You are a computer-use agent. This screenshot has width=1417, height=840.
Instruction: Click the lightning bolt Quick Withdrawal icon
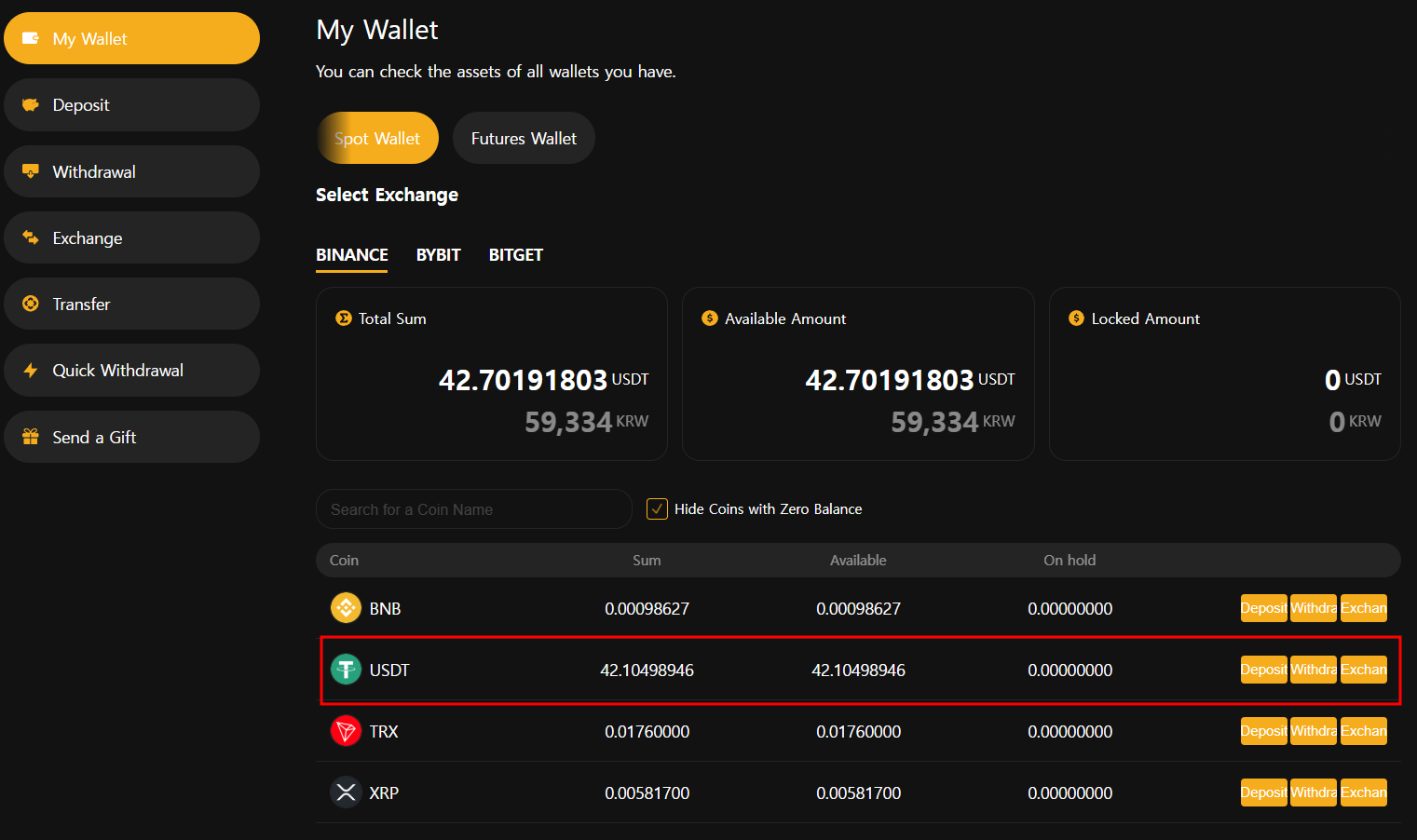31,371
